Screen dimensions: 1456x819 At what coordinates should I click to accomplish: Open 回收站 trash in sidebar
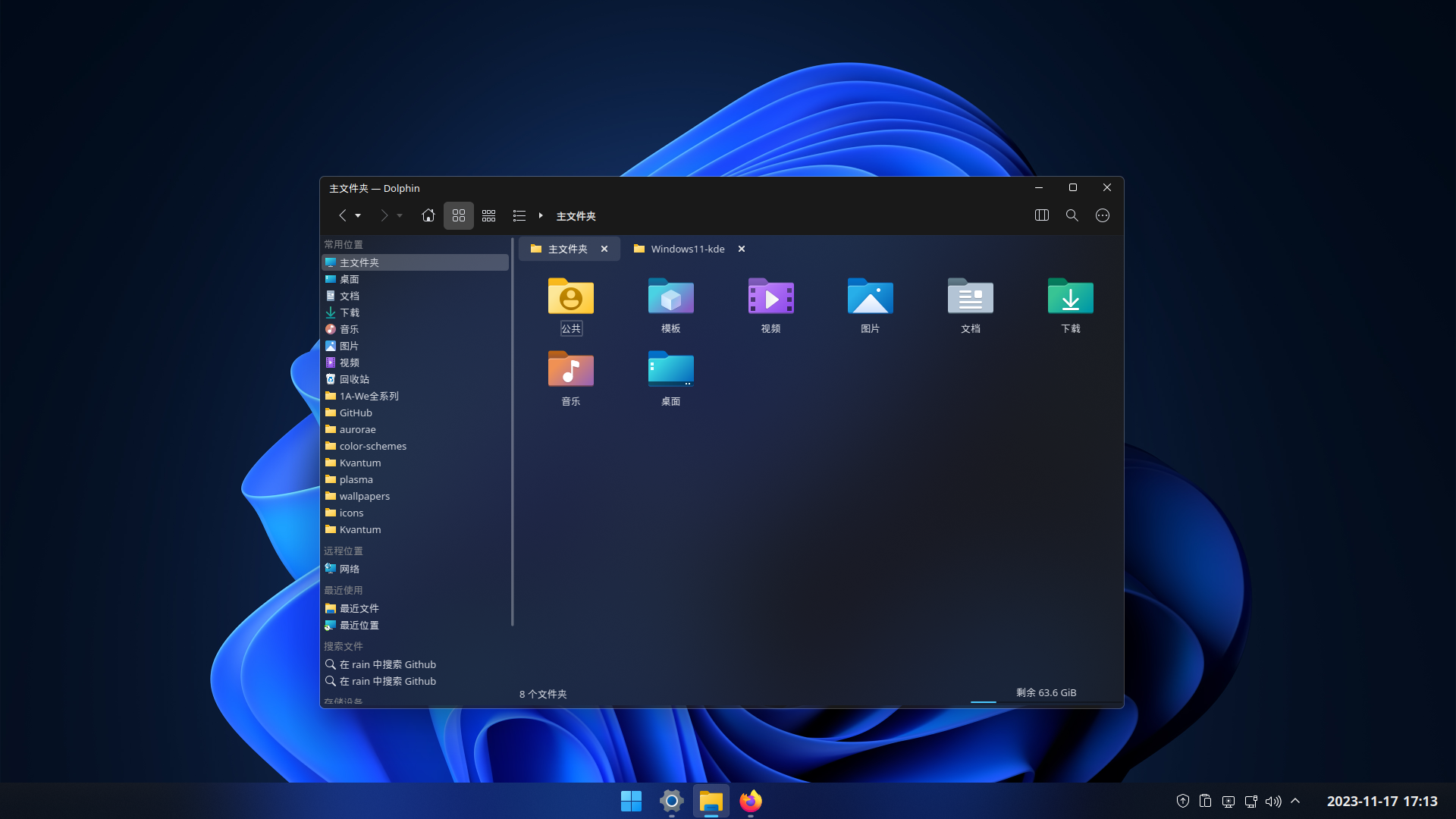(x=415, y=379)
